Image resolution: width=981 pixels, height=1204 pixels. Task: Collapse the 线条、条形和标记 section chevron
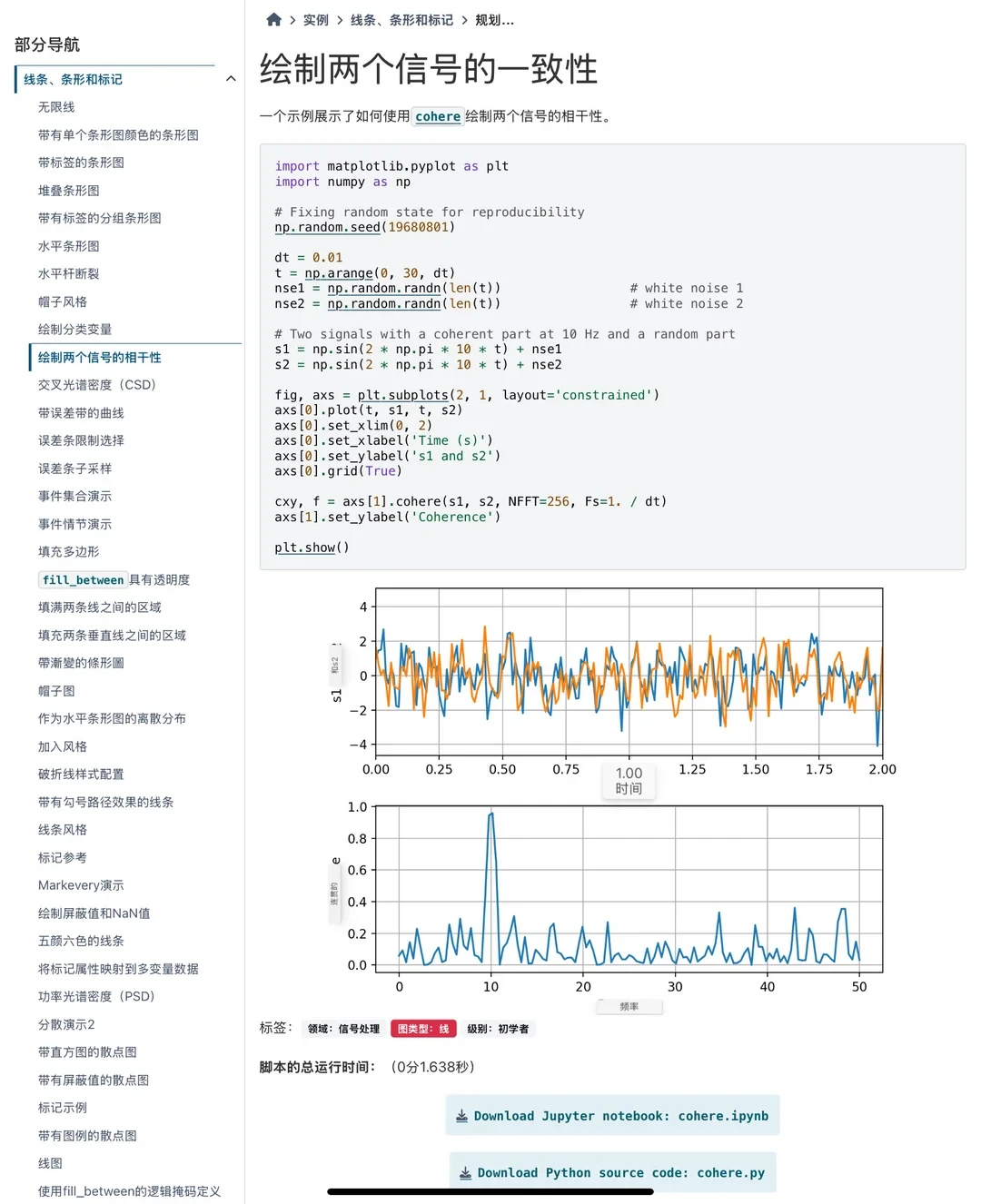[231, 79]
